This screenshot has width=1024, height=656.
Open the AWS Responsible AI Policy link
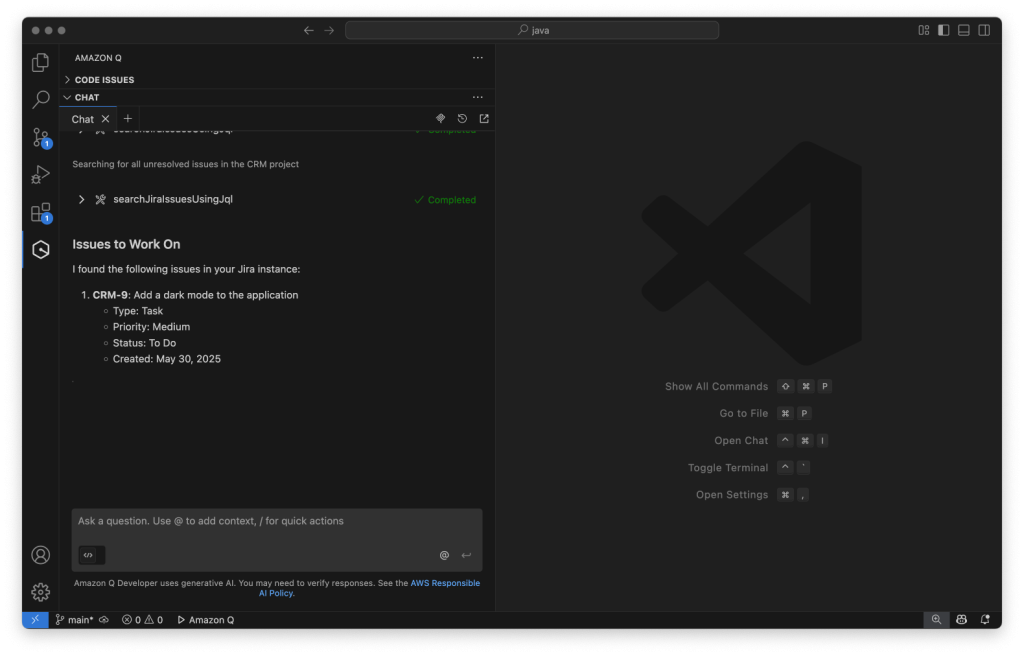pyautogui.click(x=445, y=582)
